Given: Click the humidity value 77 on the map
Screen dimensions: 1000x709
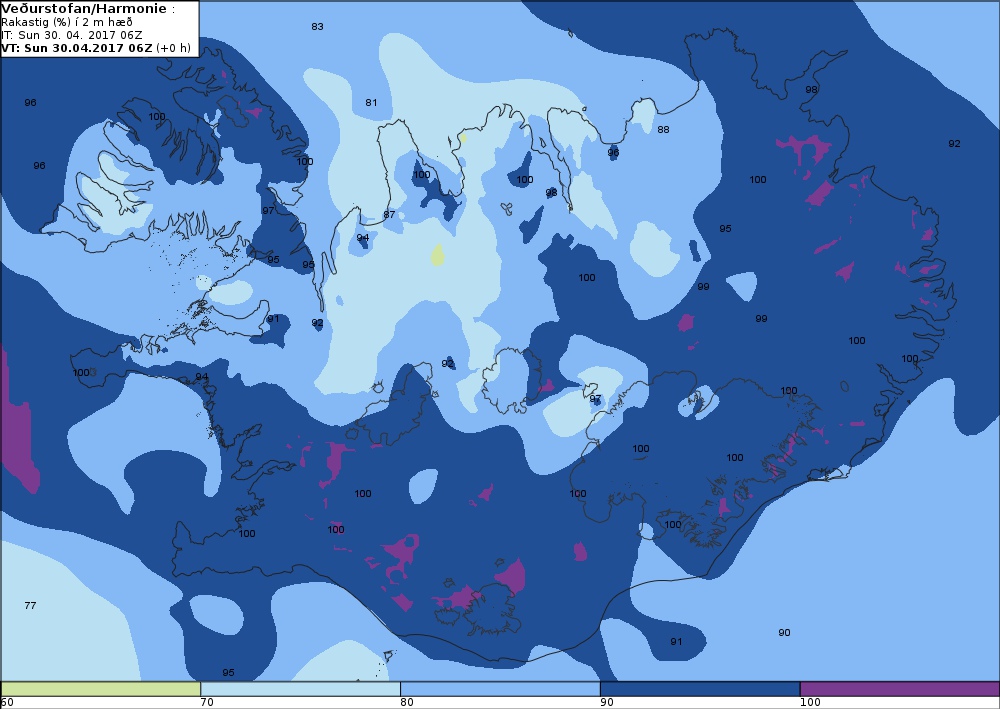Looking at the screenshot, I should pyautogui.click(x=30, y=605).
